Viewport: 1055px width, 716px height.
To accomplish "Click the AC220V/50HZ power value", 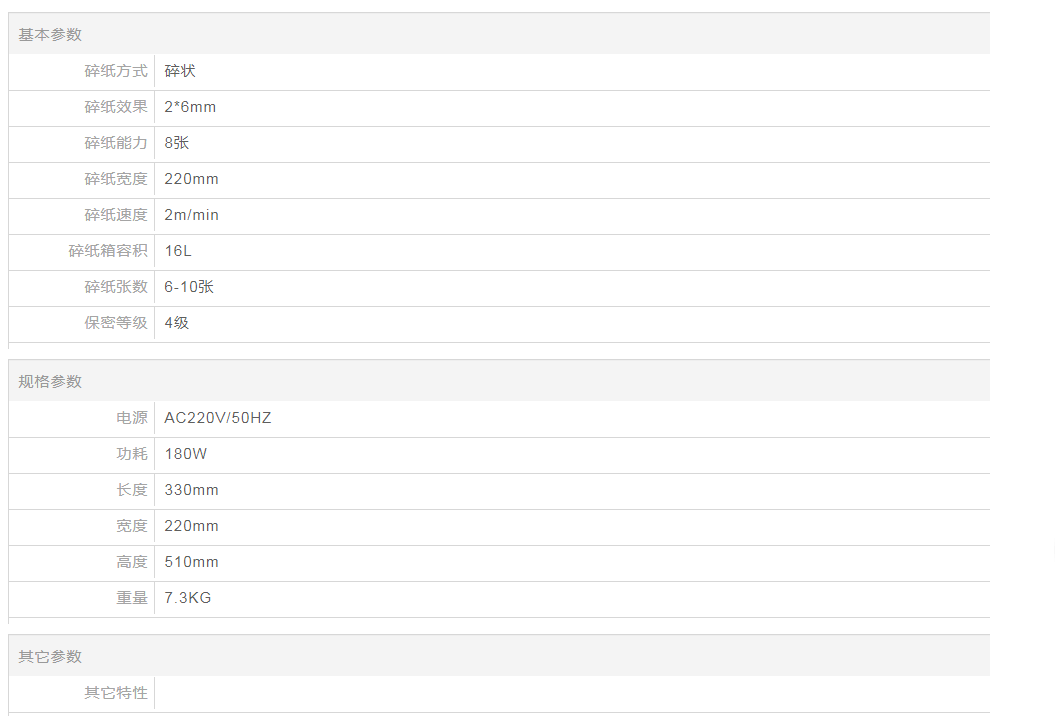I will 217,418.
